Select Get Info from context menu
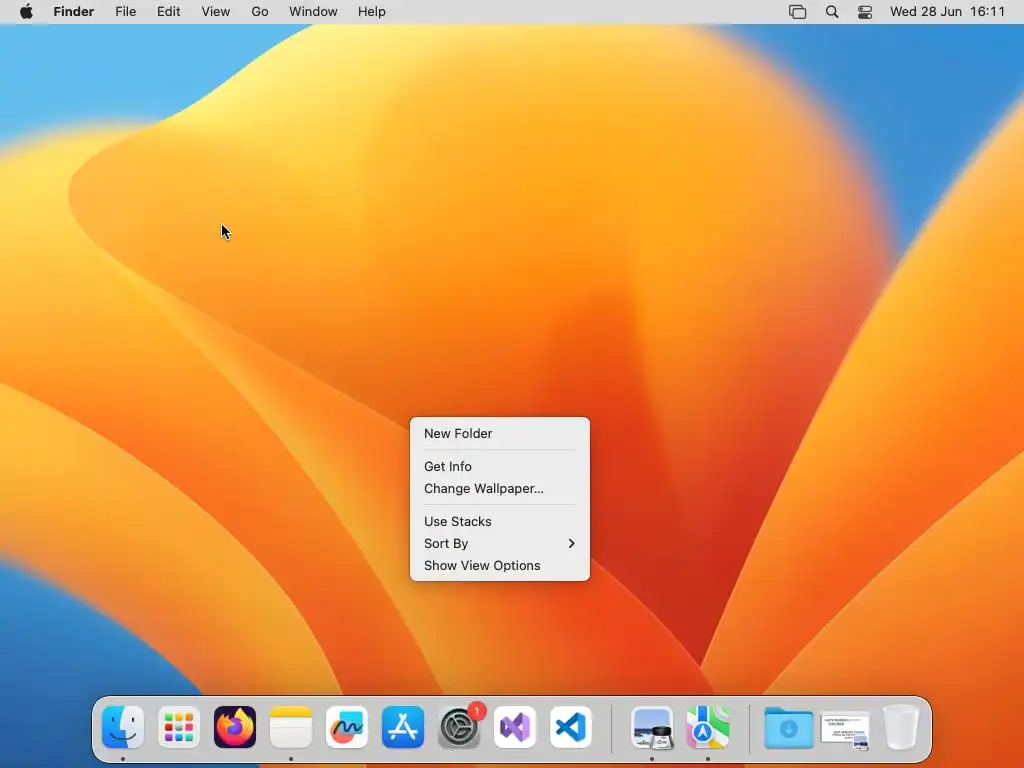This screenshot has height=768, width=1024. (500, 466)
